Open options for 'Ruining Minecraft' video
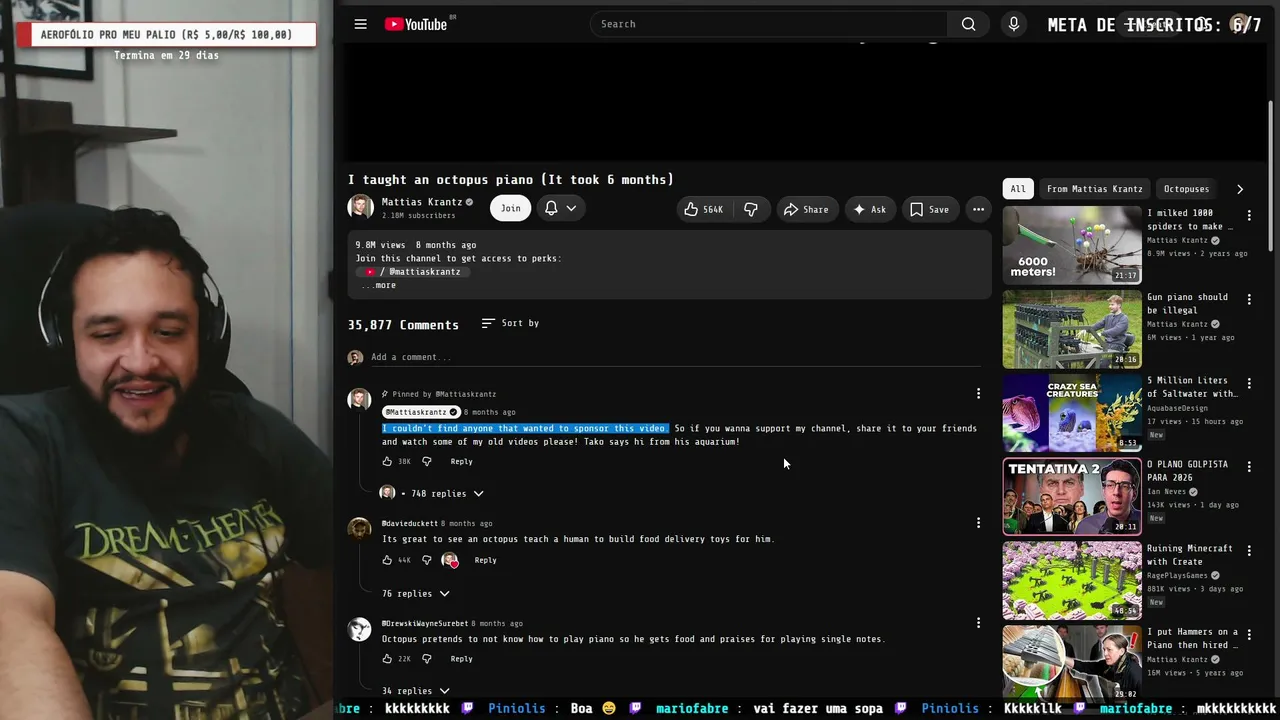The image size is (1280, 720). (1249, 551)
